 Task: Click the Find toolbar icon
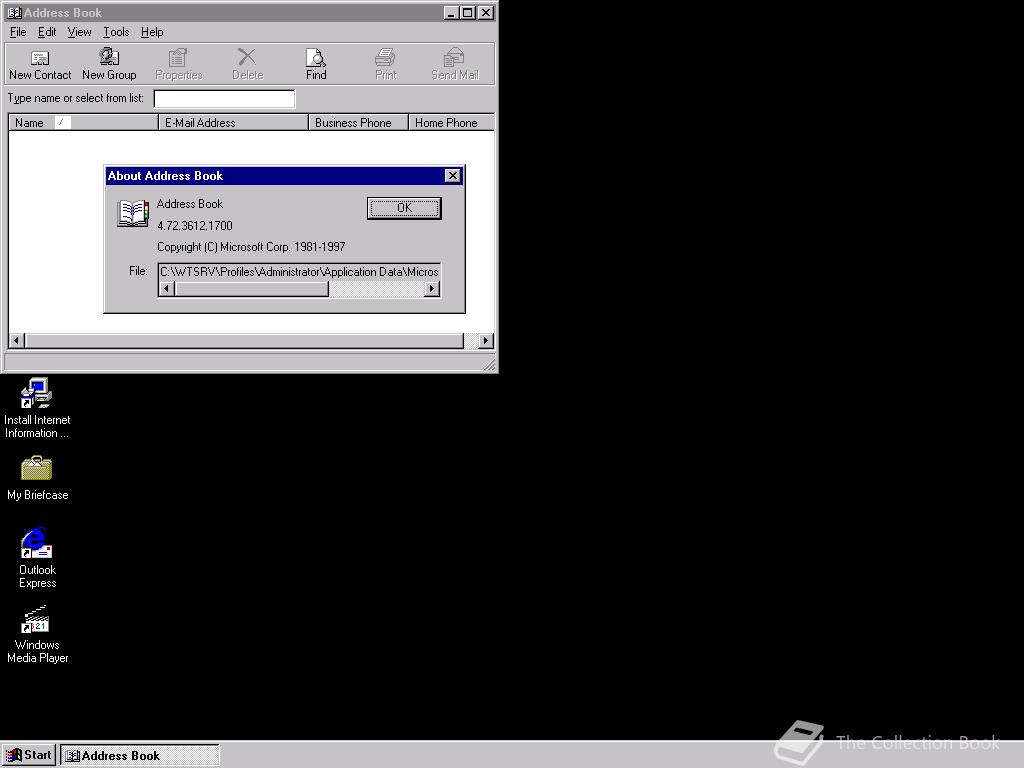[316, 64]
